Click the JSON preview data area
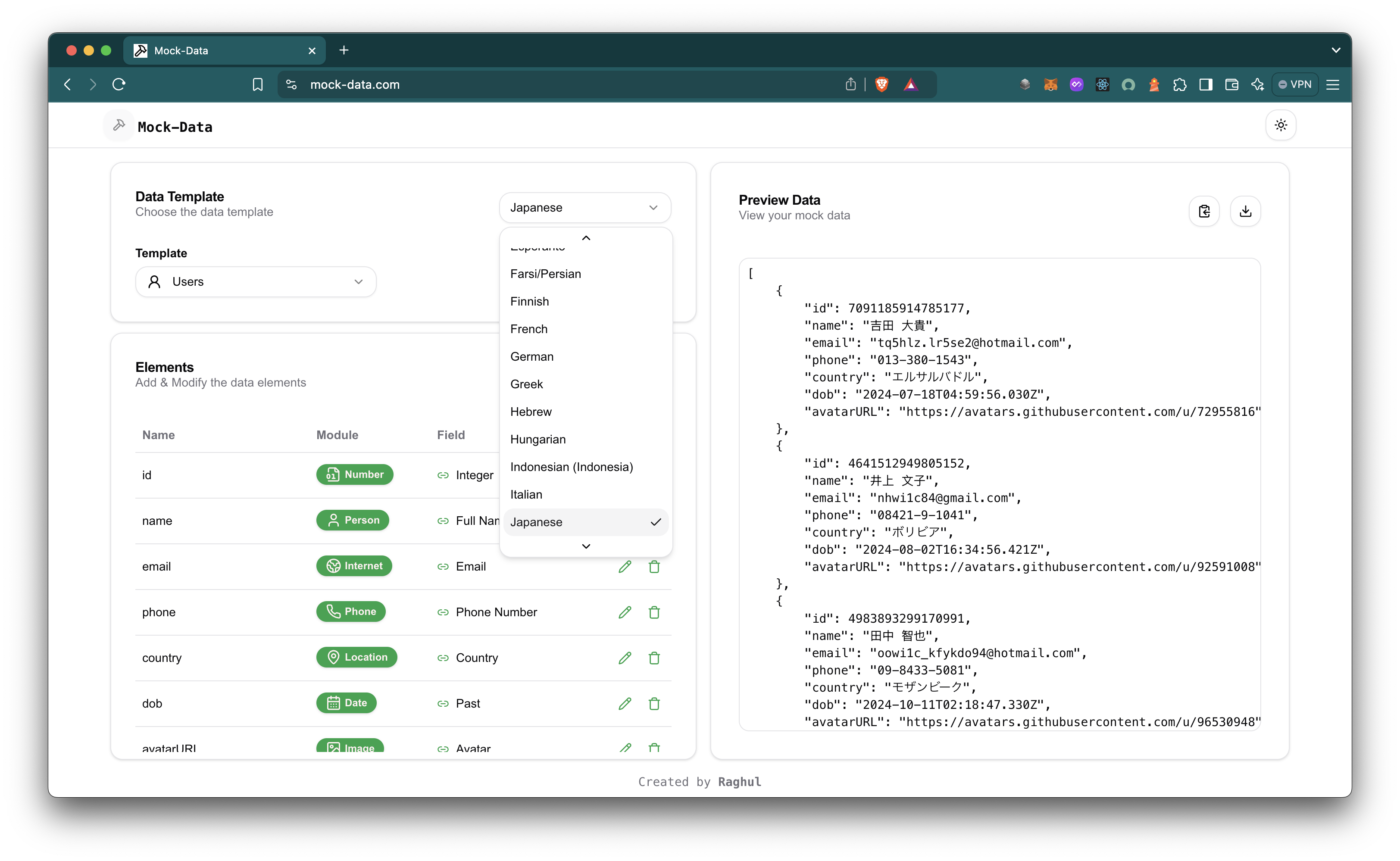The height and width of the screenshot is (861, 1400). (x=1000, y=494)
